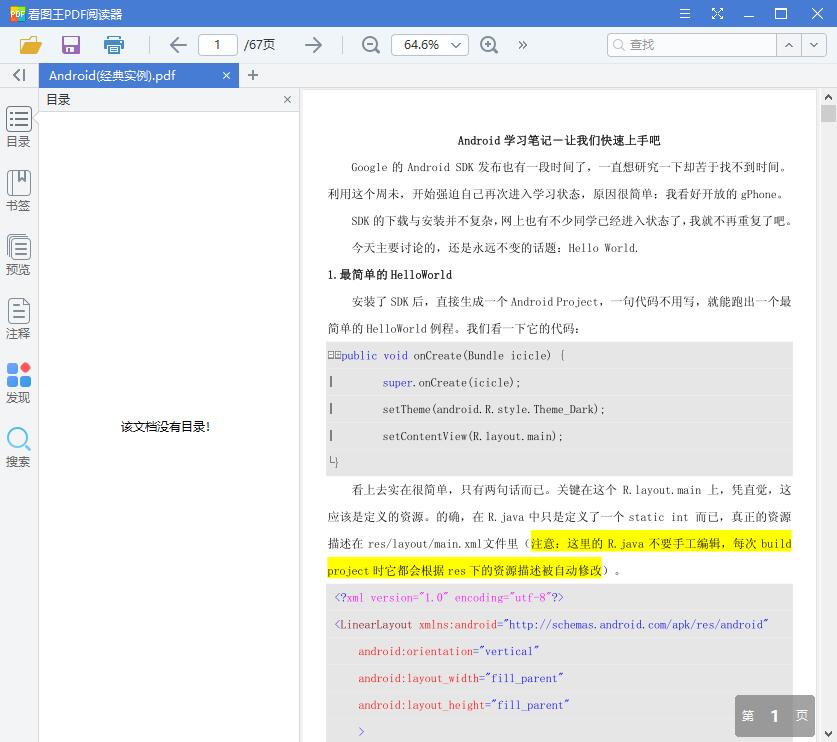Go to previous page with left arrow
Image resolution: width=837 pixels, height=742 pixels.
(177, 45)
